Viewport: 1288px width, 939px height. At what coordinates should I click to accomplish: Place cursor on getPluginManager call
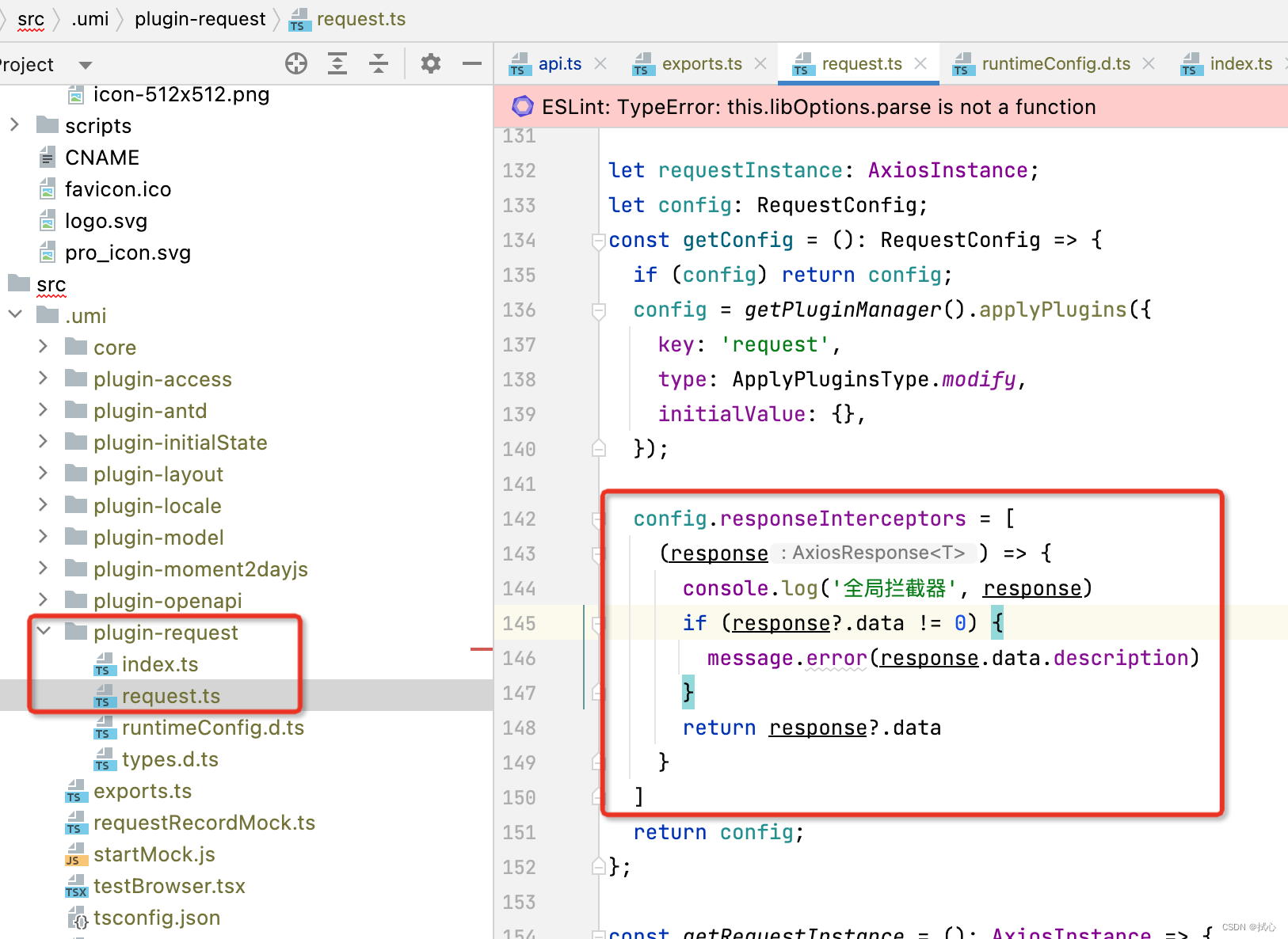(x=842, y=310)
